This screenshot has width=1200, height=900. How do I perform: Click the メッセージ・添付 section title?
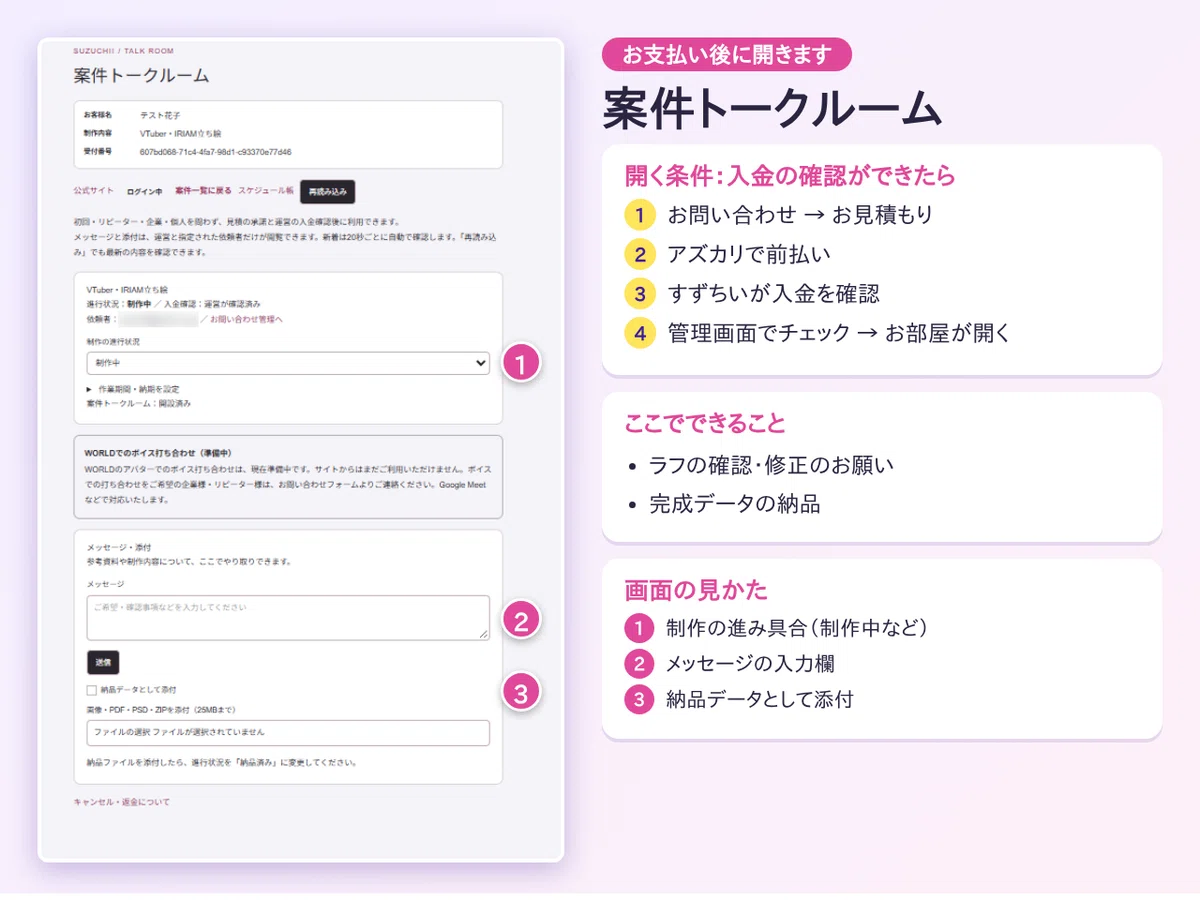(x=118, y=548)
